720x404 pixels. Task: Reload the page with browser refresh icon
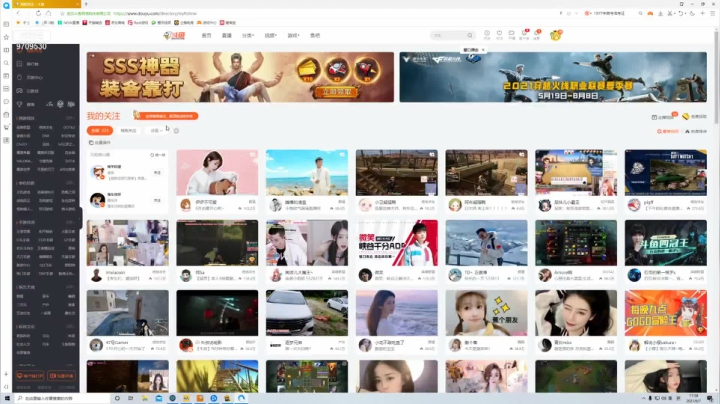click(x=38, y=13)
